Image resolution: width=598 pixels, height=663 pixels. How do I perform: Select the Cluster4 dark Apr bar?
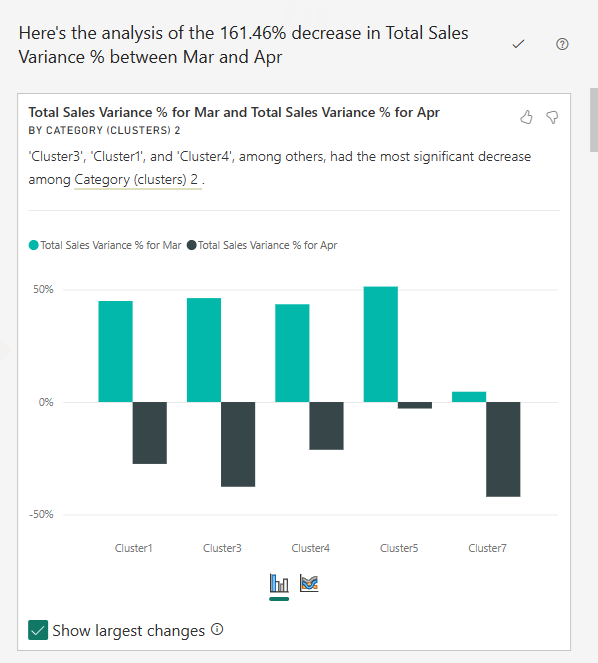pyautogui.click(x=326, y=426)
